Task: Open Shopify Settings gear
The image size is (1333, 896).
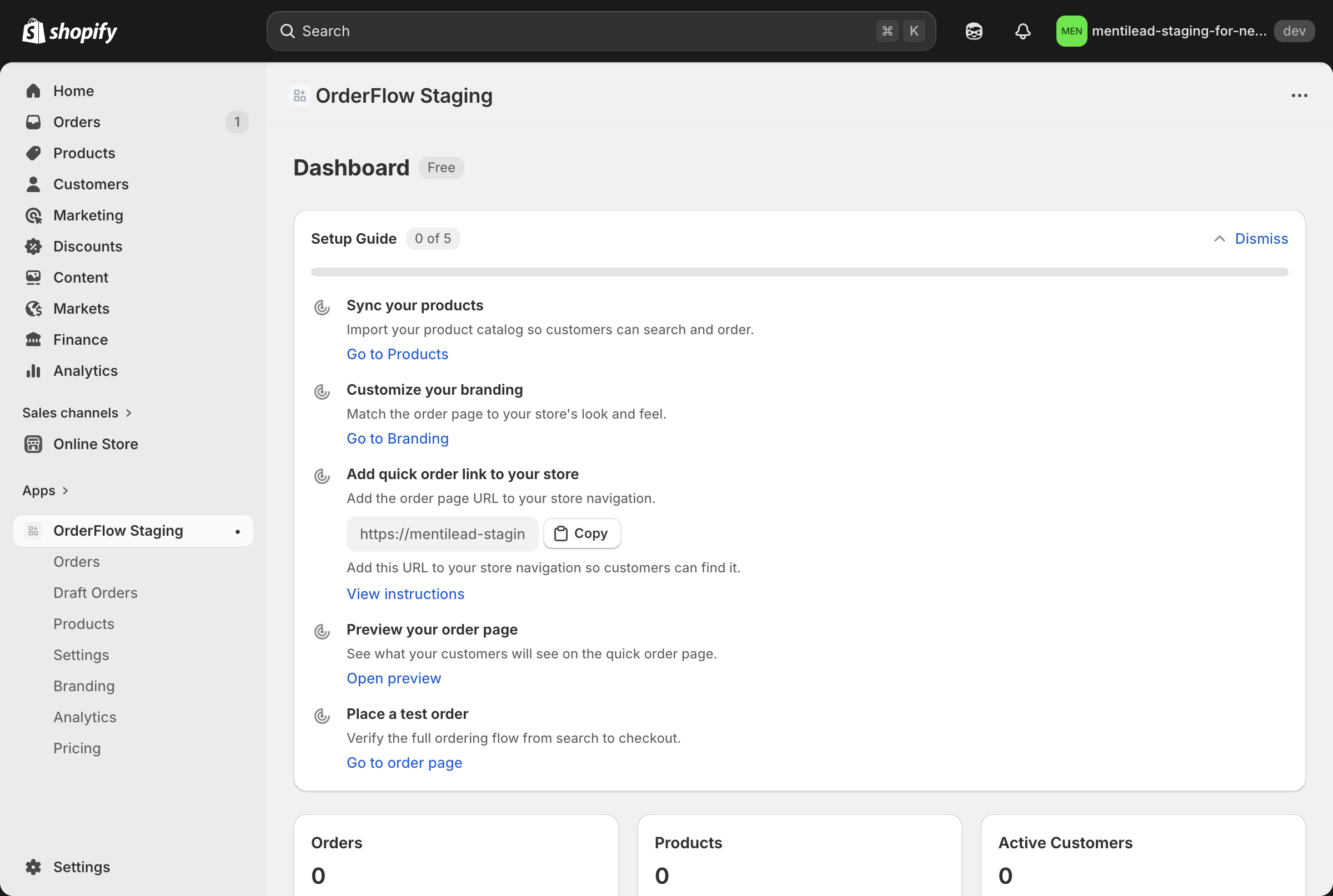Action: 82,867
